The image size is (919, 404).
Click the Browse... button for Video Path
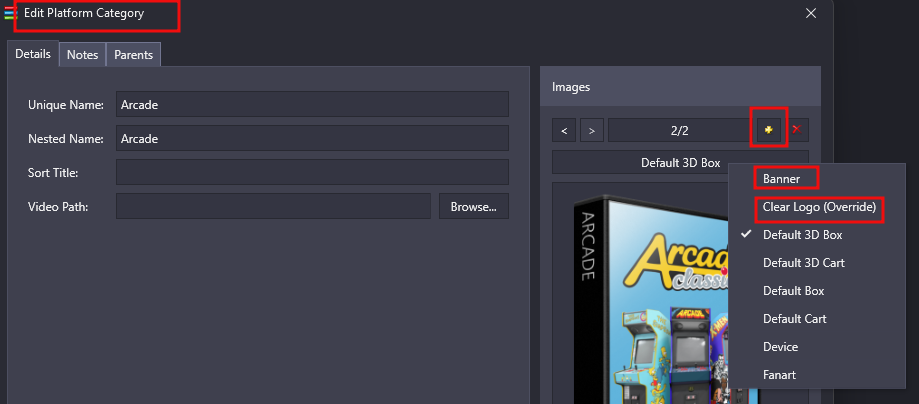[474, 206]
